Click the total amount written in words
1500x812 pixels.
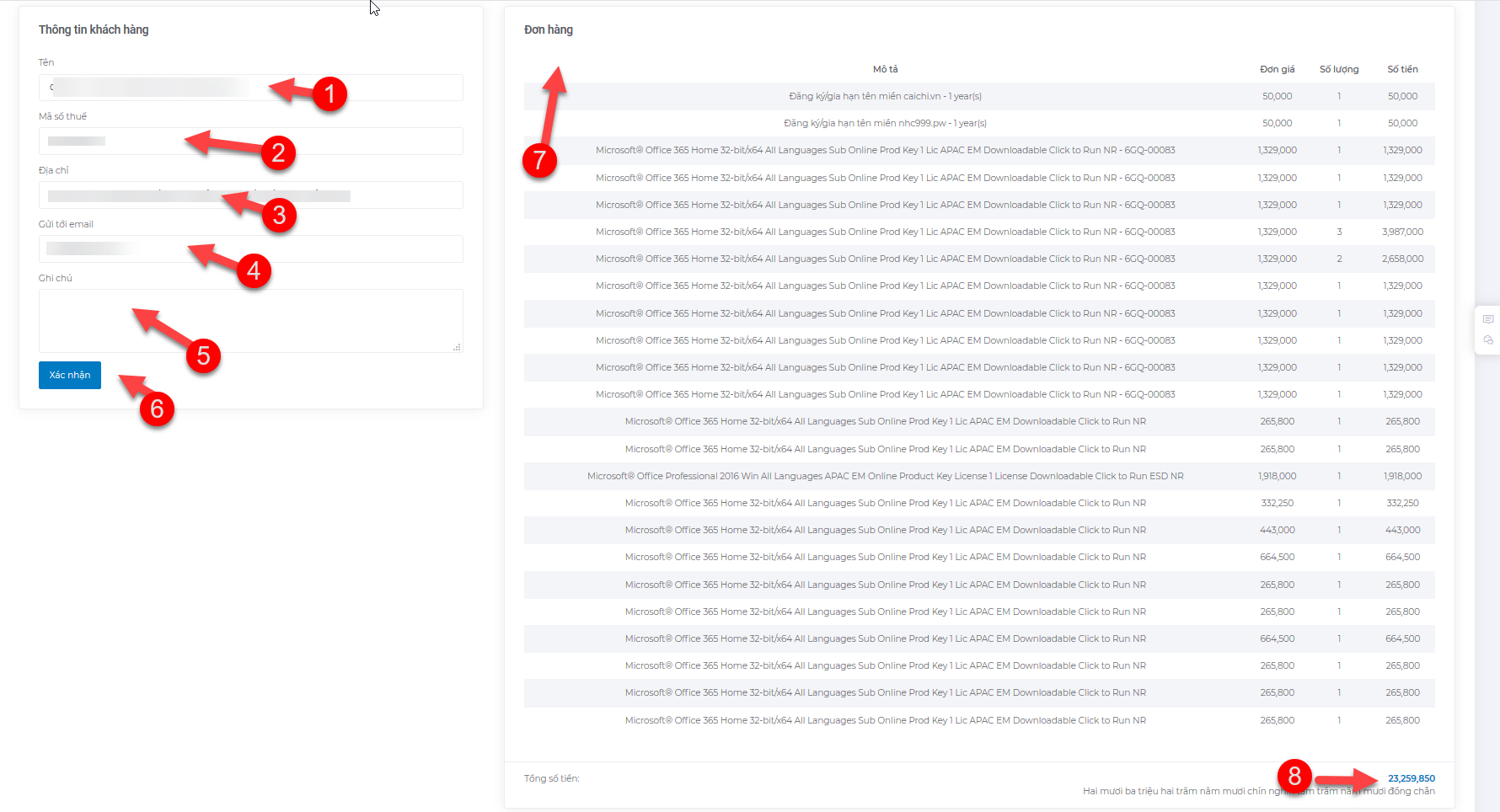point(1259,791)
